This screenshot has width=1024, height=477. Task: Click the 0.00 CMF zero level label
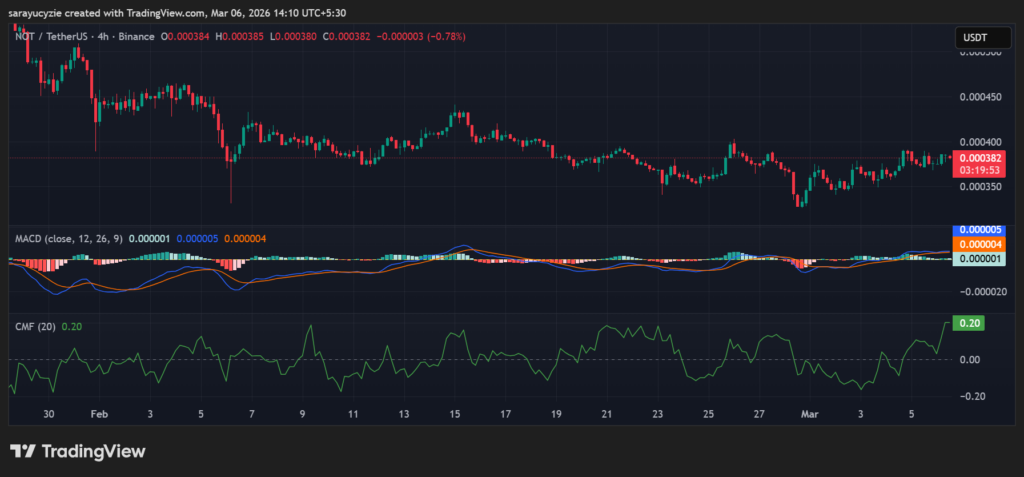(x=968, y=359)
